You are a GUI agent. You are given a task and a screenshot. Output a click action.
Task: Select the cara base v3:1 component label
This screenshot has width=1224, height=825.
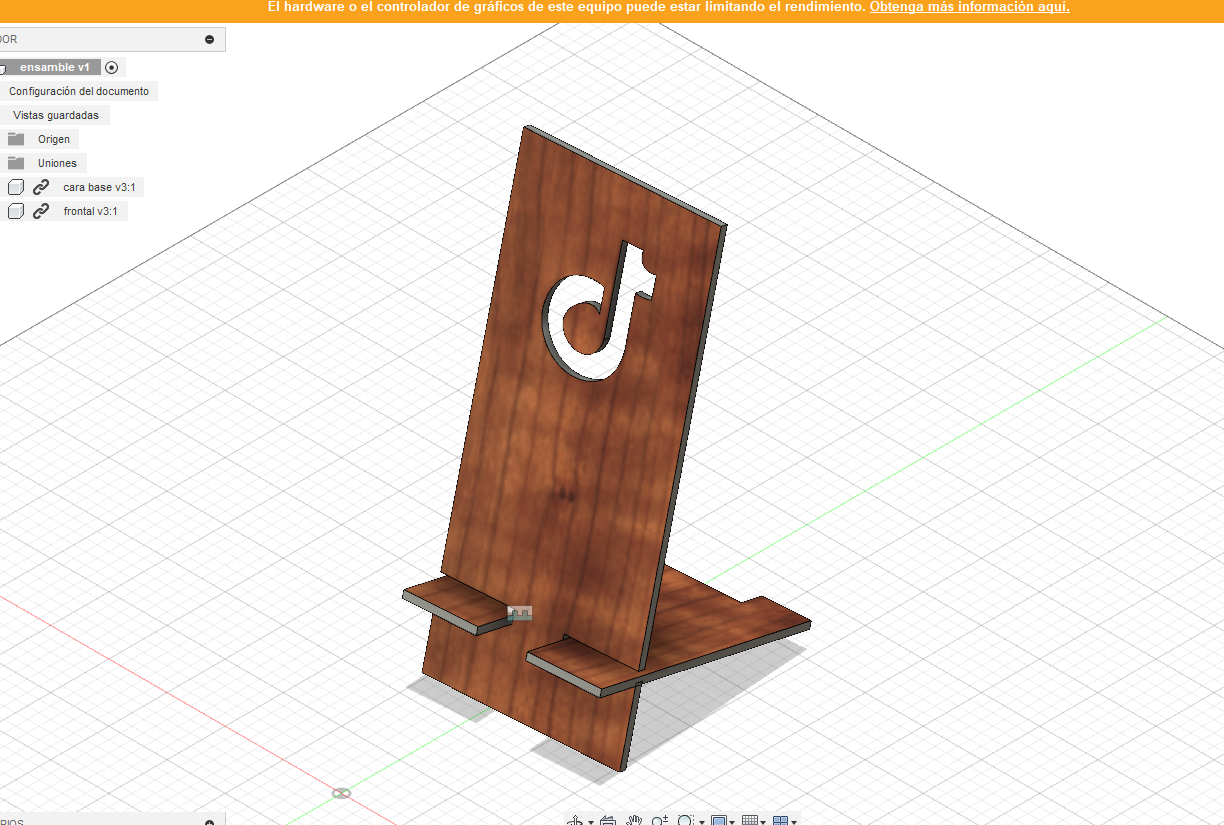tap(99, 187)
